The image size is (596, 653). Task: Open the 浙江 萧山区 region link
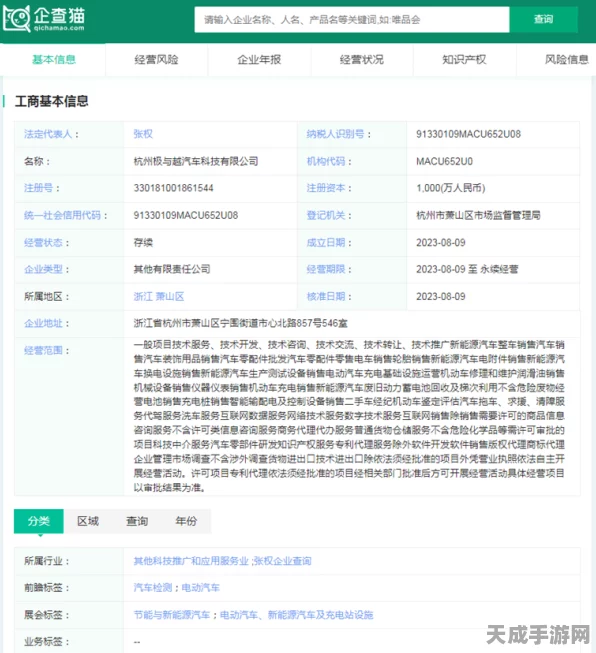pos(159,297)
